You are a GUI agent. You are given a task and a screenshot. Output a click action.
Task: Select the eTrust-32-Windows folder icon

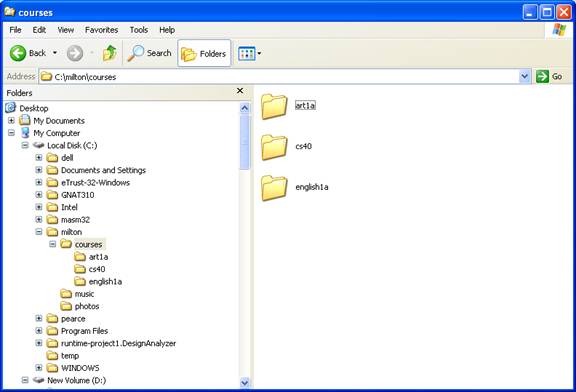pyautogui.click(x=53, y=183)
